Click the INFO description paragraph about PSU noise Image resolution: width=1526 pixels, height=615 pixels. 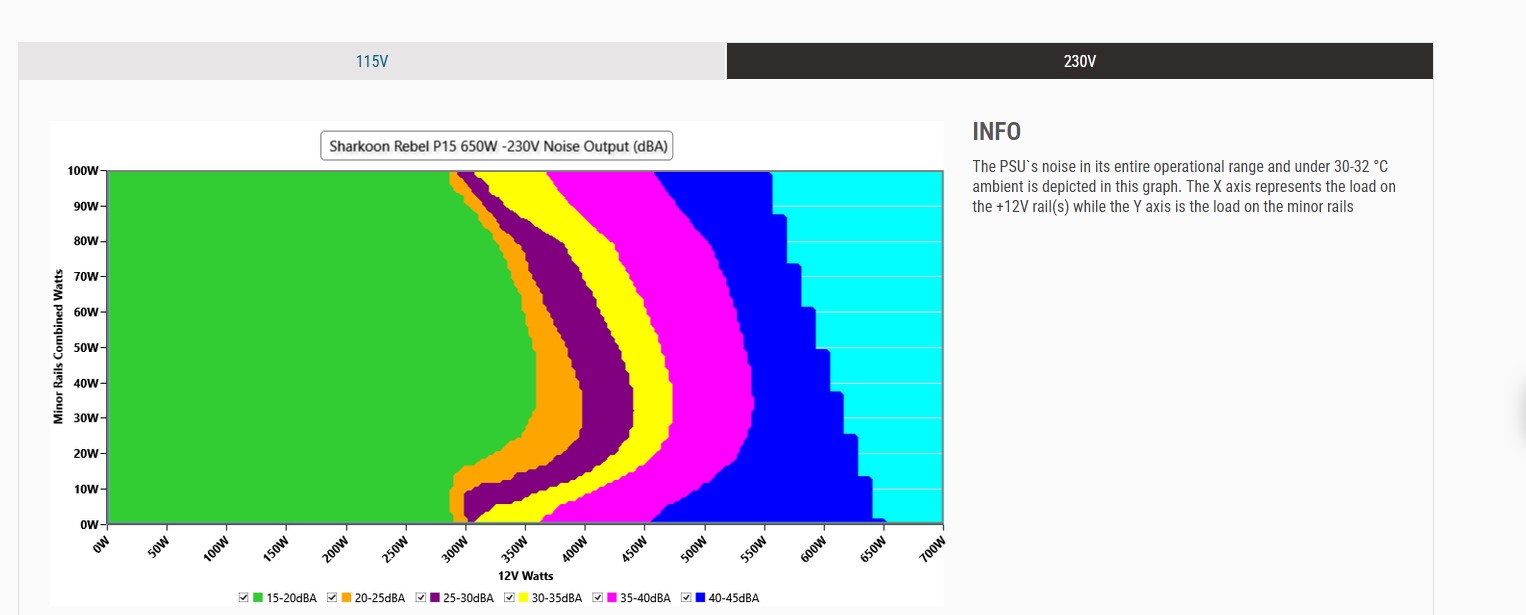[1184, 187]
